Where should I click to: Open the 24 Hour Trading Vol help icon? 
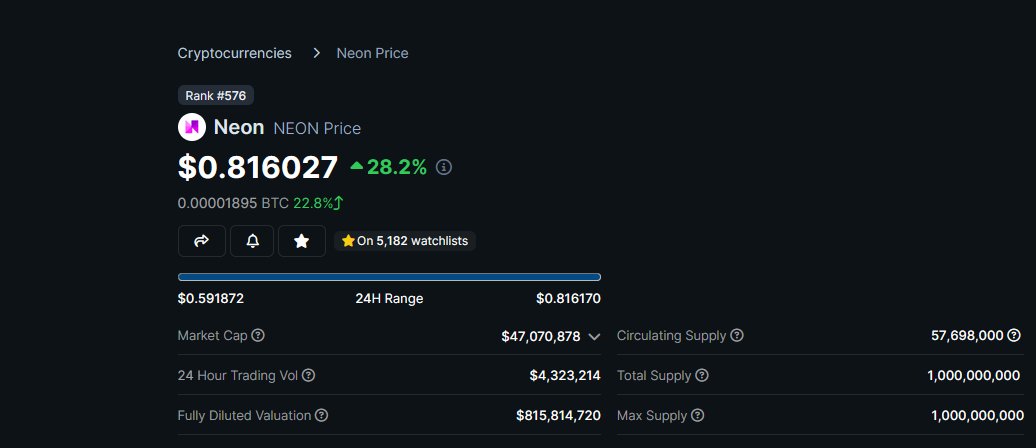coord(309,375)
